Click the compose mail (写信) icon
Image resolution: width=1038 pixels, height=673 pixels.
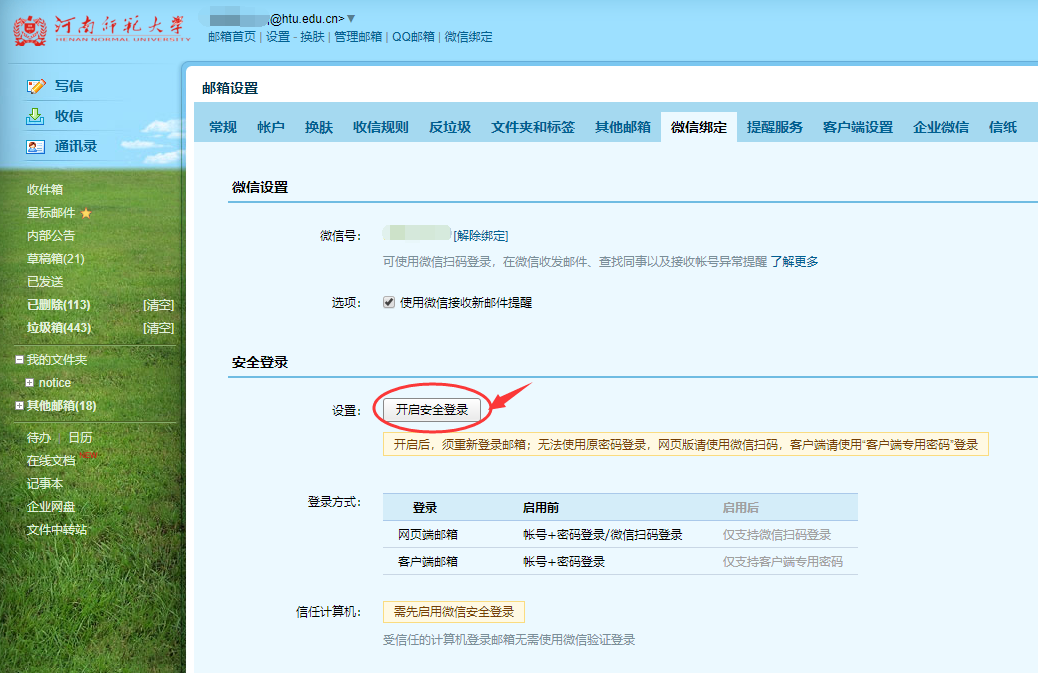[36, 87]
